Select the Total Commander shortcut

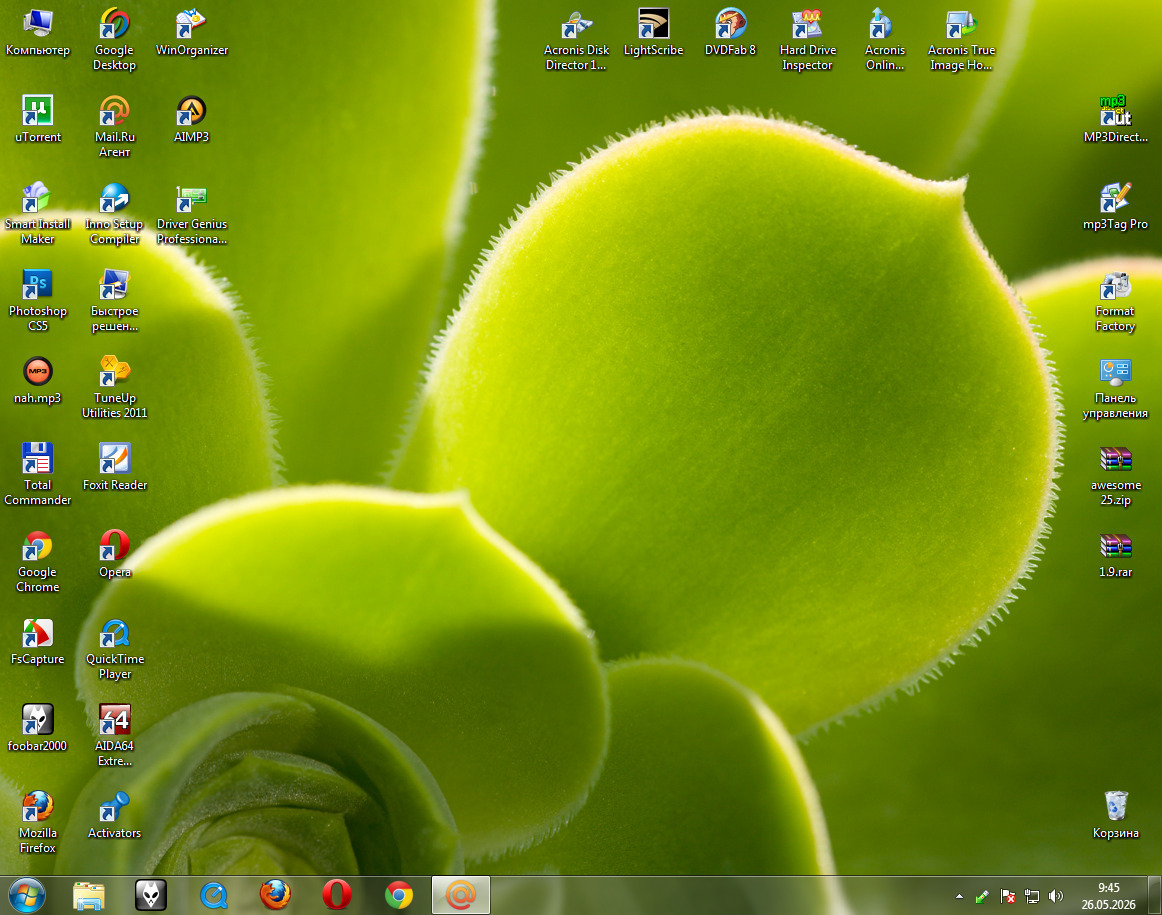tap(38, 474)
